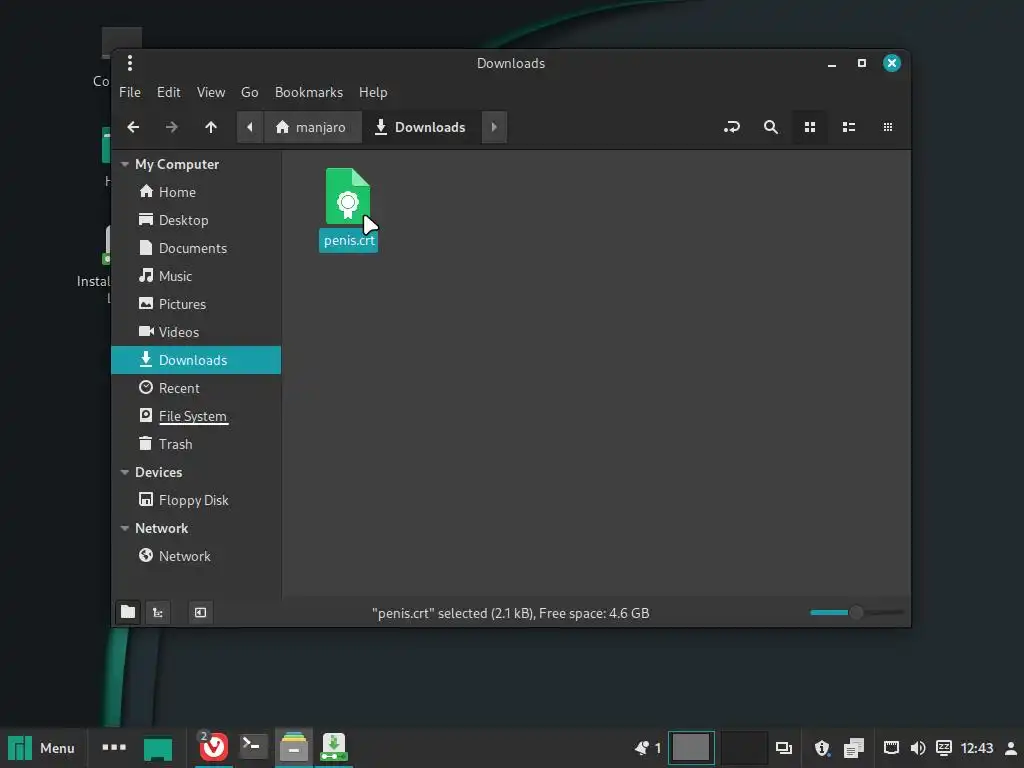This screenshot has width=1024, height=768.
Task: Open File System in the sidebar
Action: point(196,416)
